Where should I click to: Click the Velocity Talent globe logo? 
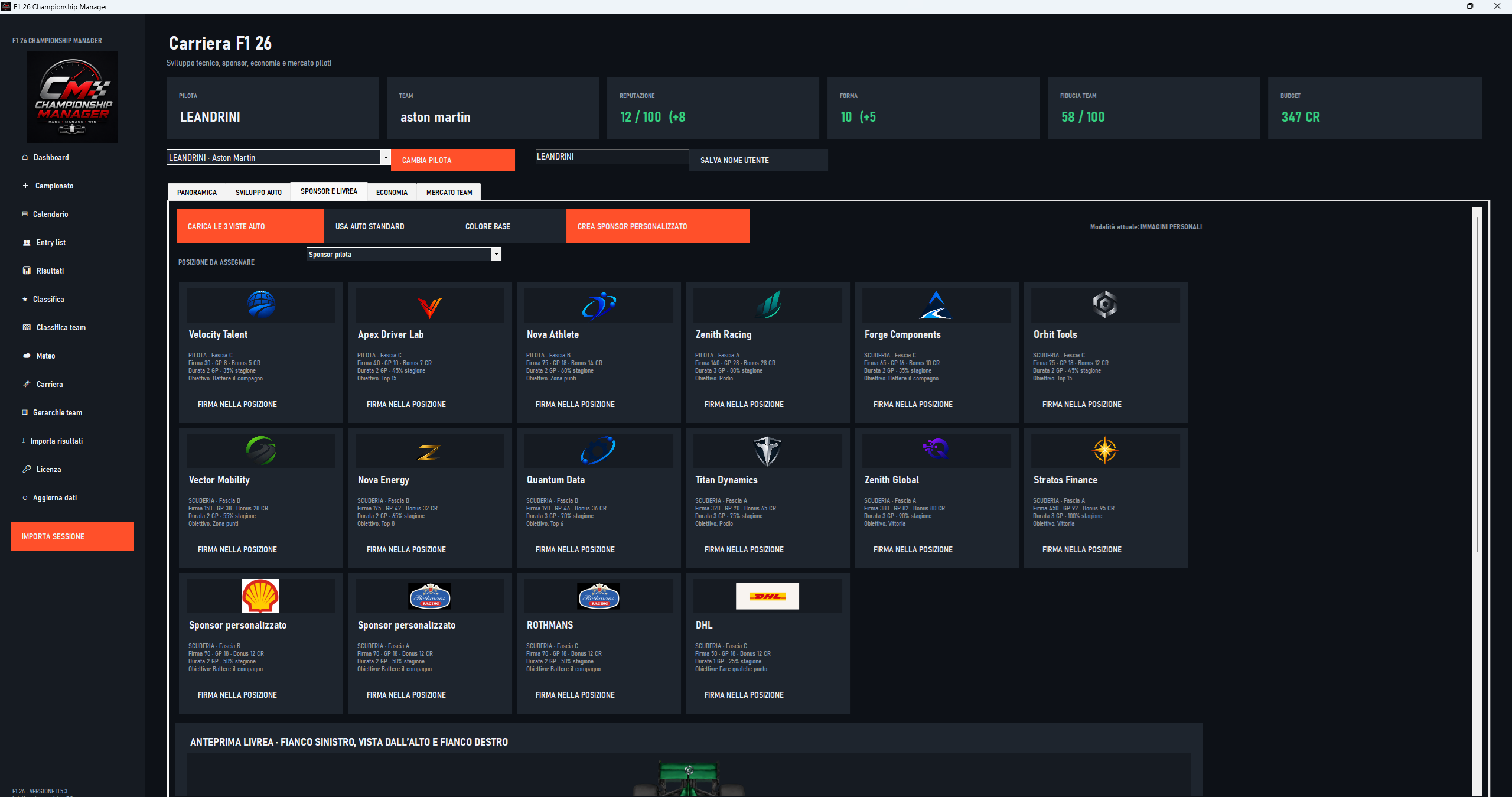tap(261, 305)
